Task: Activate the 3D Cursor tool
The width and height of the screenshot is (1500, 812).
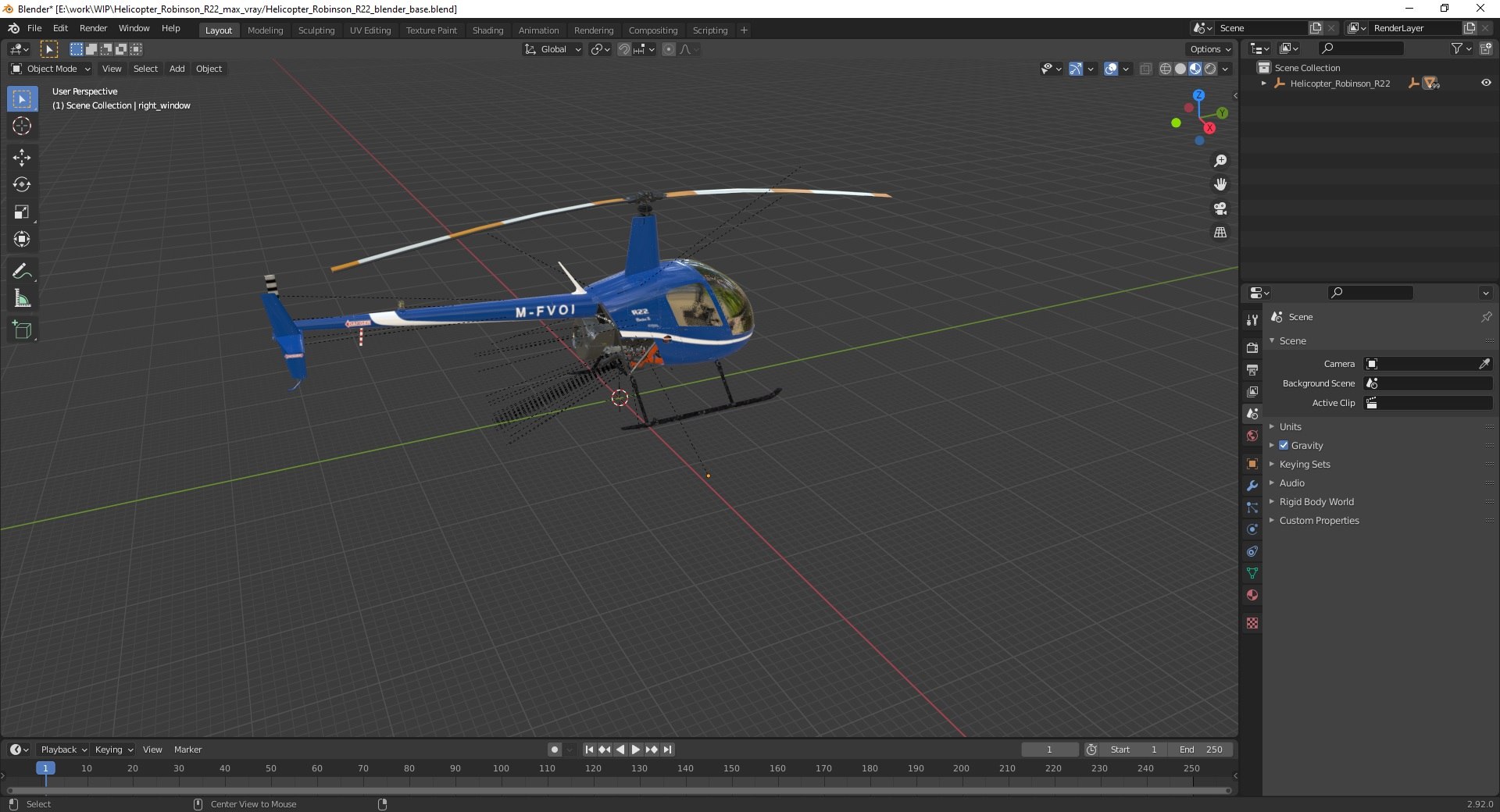Action: point(22,126)
